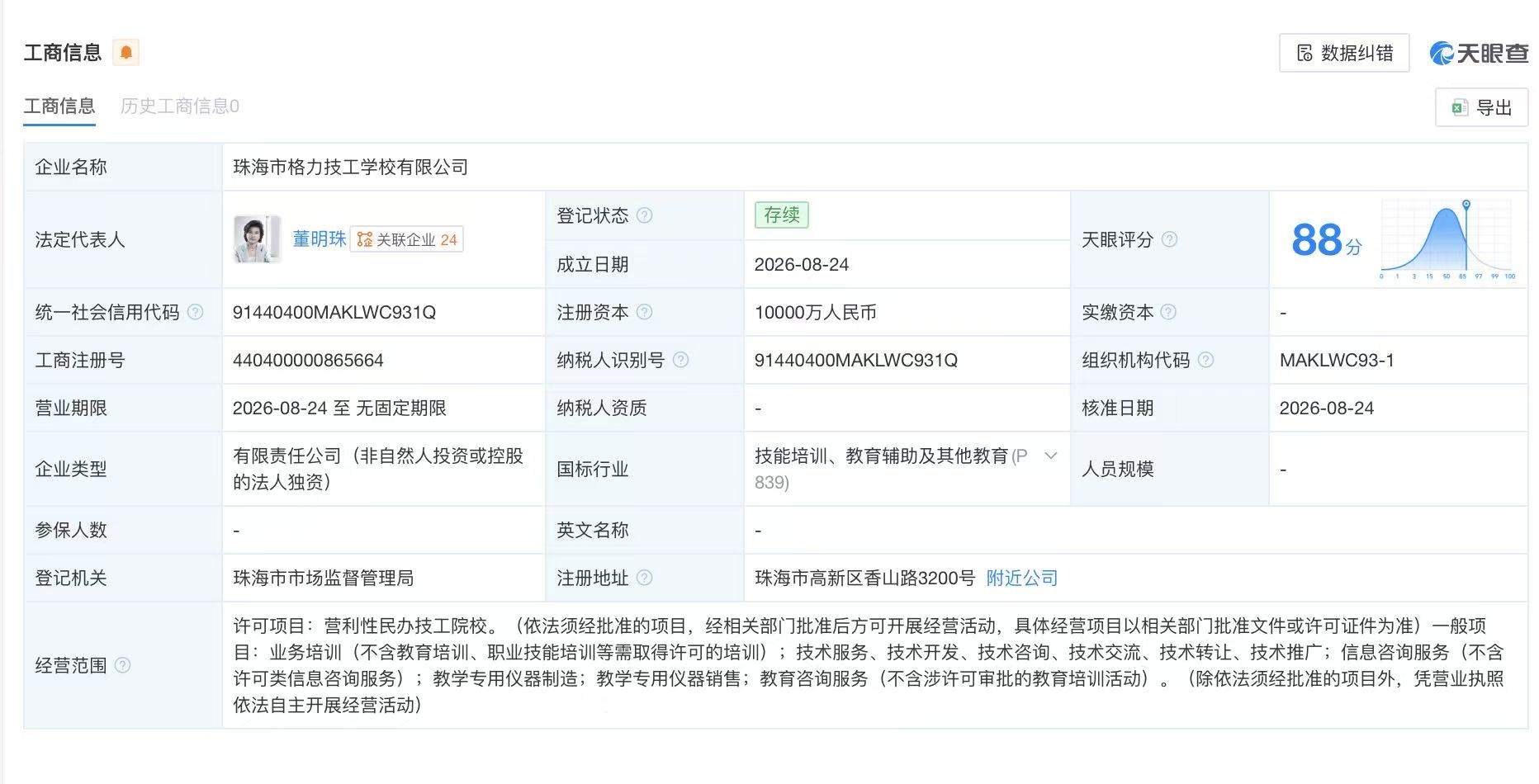
Task: Click the 董明珠 portrait thumbnail
Action: 258,239
